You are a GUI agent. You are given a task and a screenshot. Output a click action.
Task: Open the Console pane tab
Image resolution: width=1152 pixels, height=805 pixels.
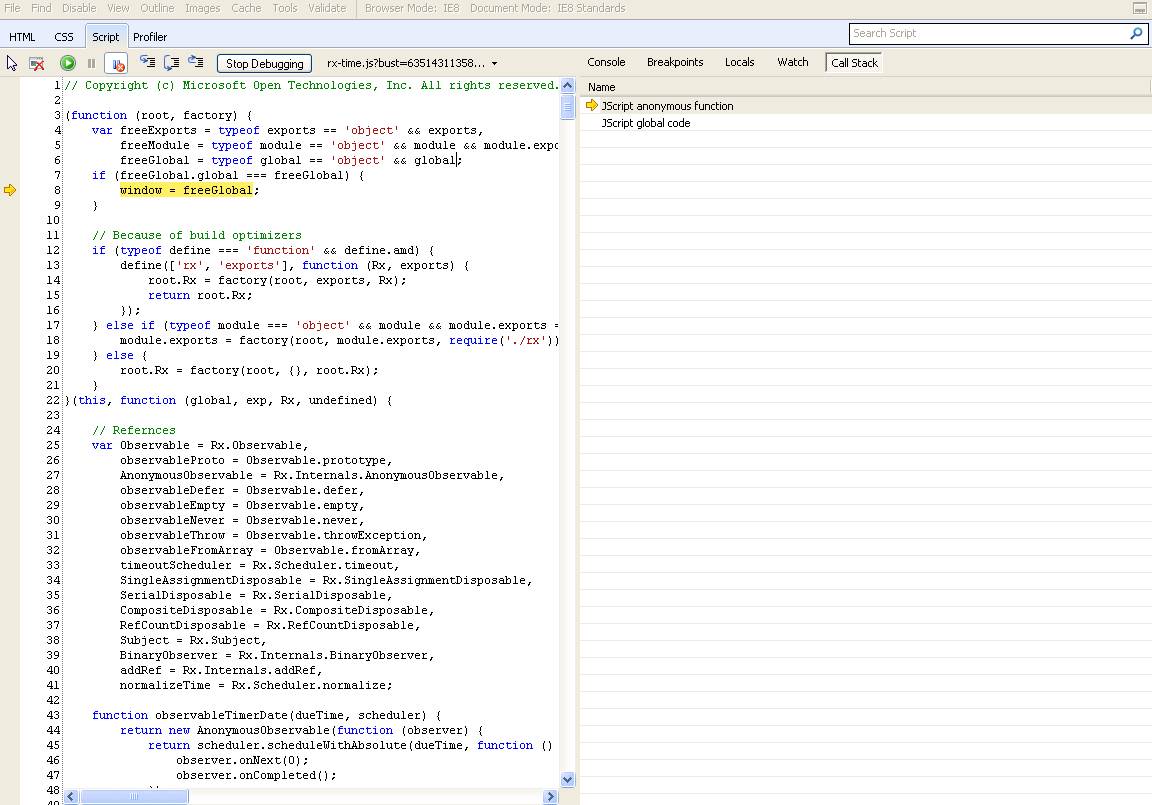pyautogui.click(x=606, y=62)
